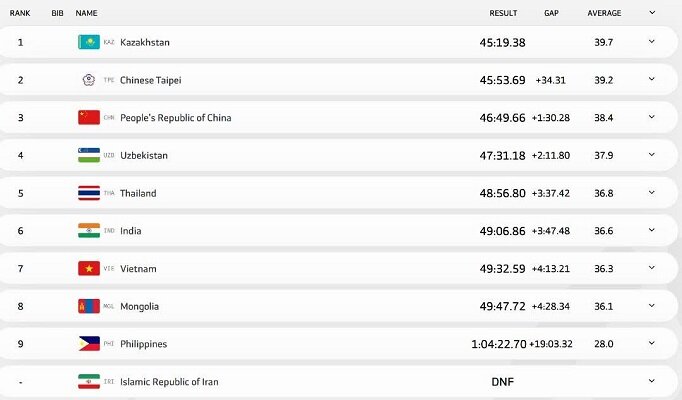Click the China flag icon
The height and width of the screenshot is (400, 682).
(x=88, y=117)
